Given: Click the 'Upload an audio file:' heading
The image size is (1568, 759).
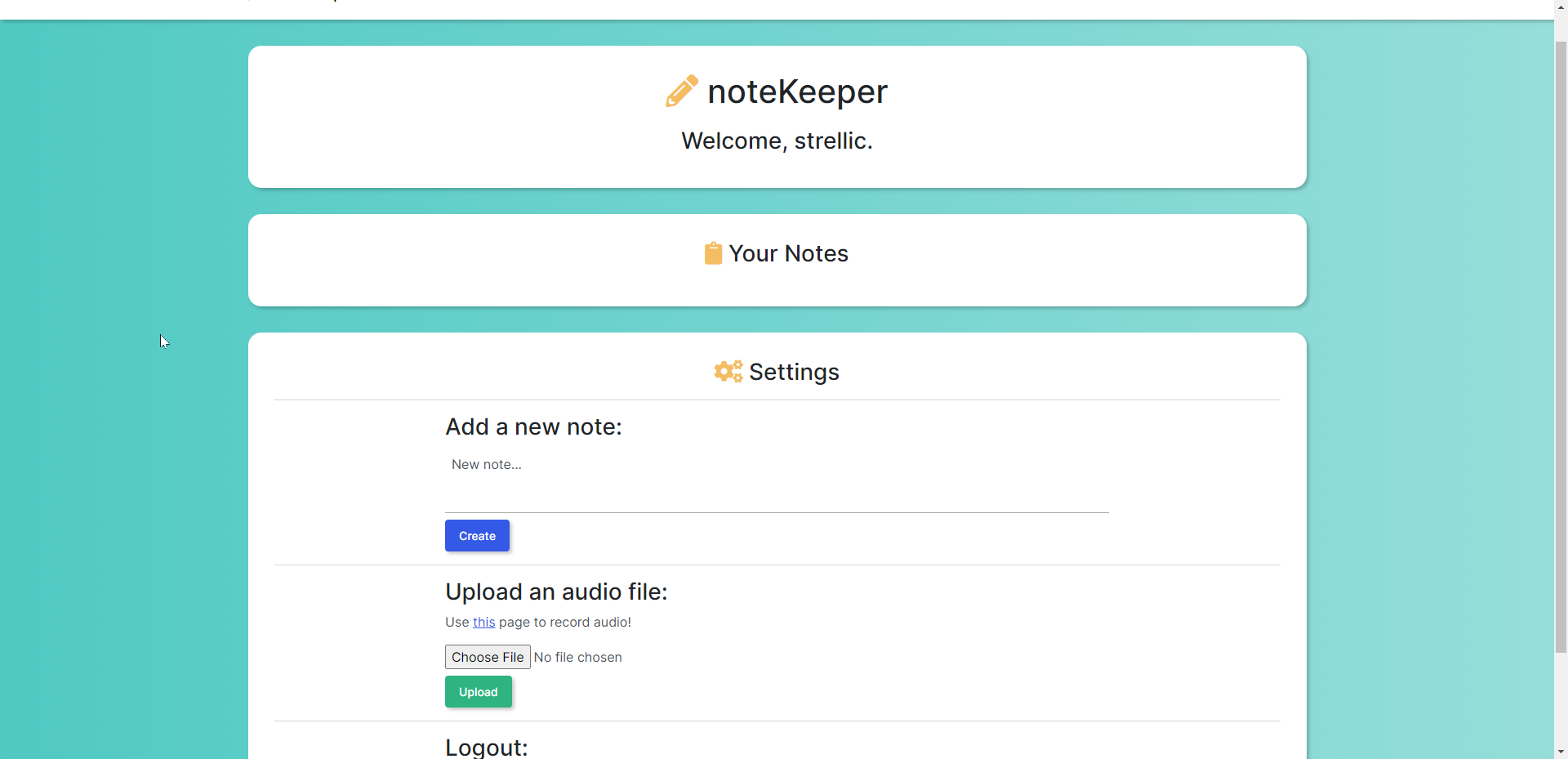Looking at the screenshot, I should point(556,592).
